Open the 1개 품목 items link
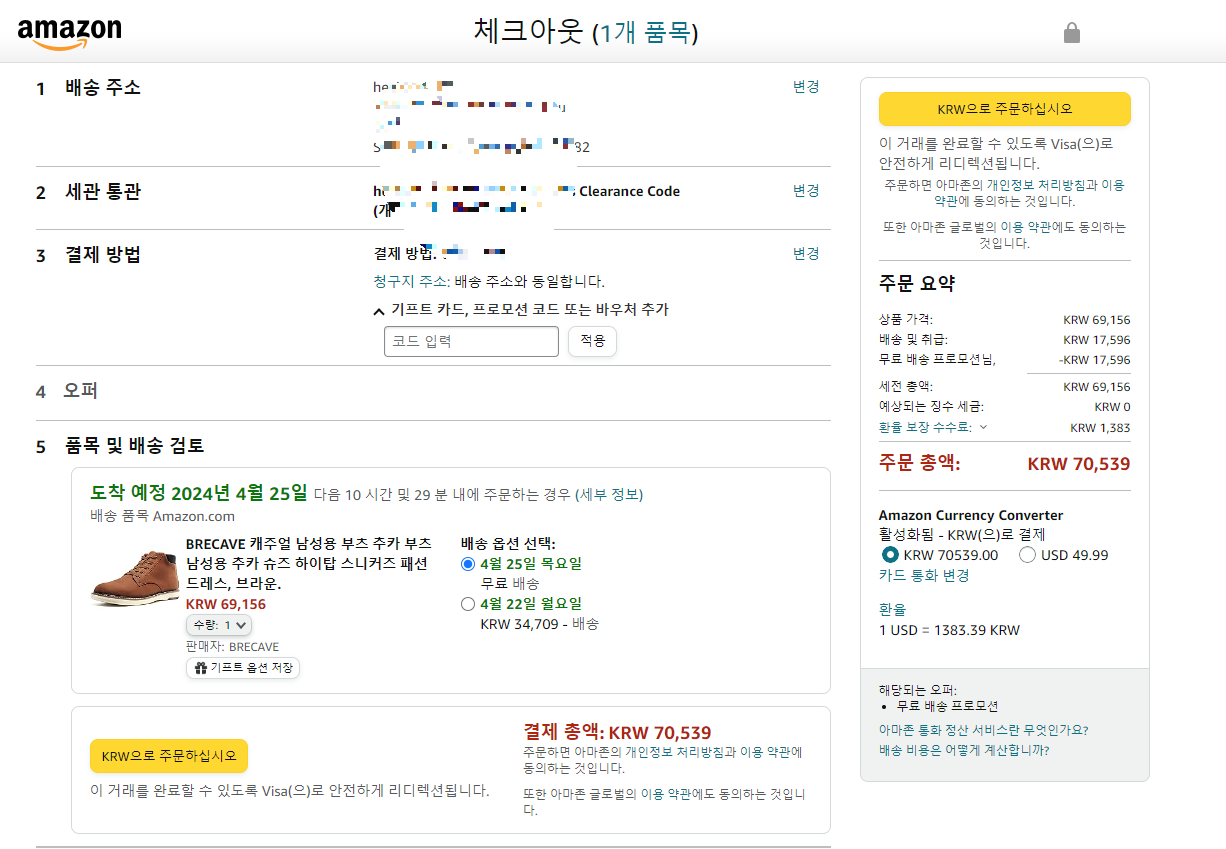This screenshot has height=849, width=1226. point(645,33)
